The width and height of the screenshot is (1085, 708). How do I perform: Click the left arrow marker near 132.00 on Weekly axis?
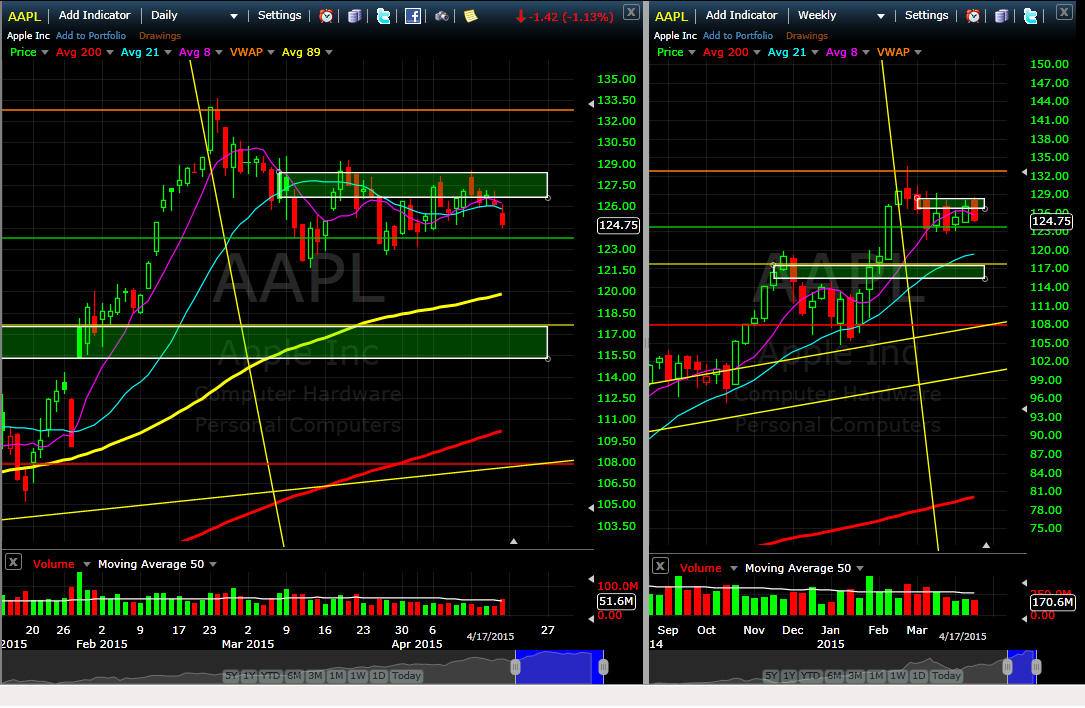(x=1025, y=172)
